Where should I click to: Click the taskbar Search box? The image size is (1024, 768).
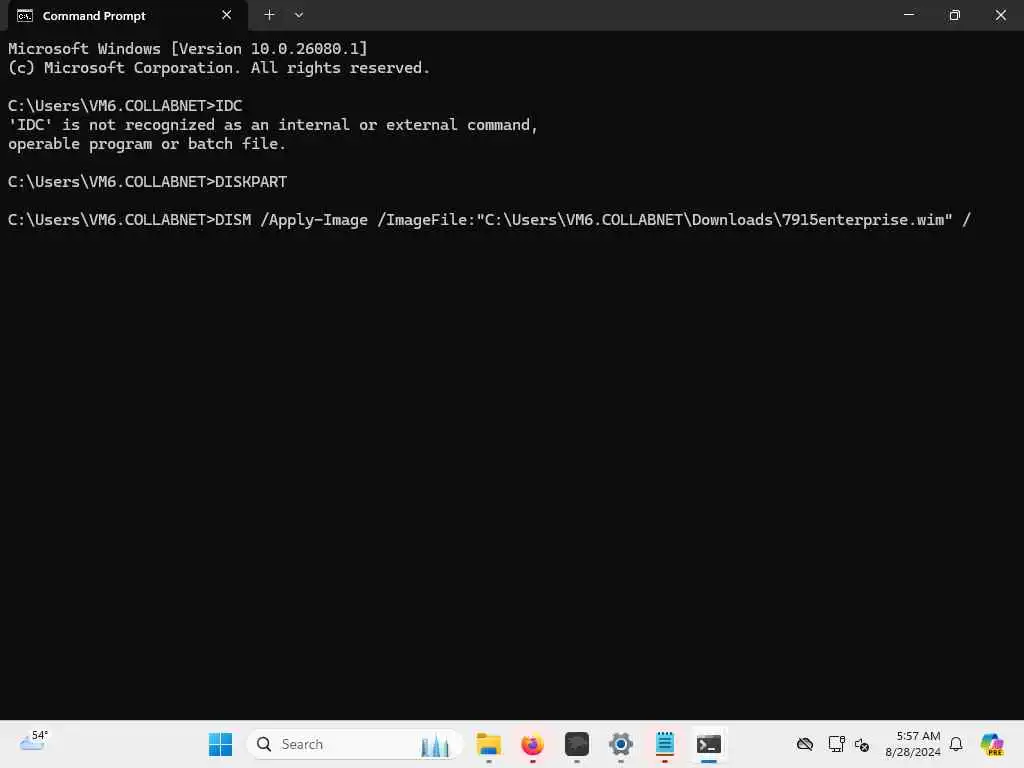point(354,744)
